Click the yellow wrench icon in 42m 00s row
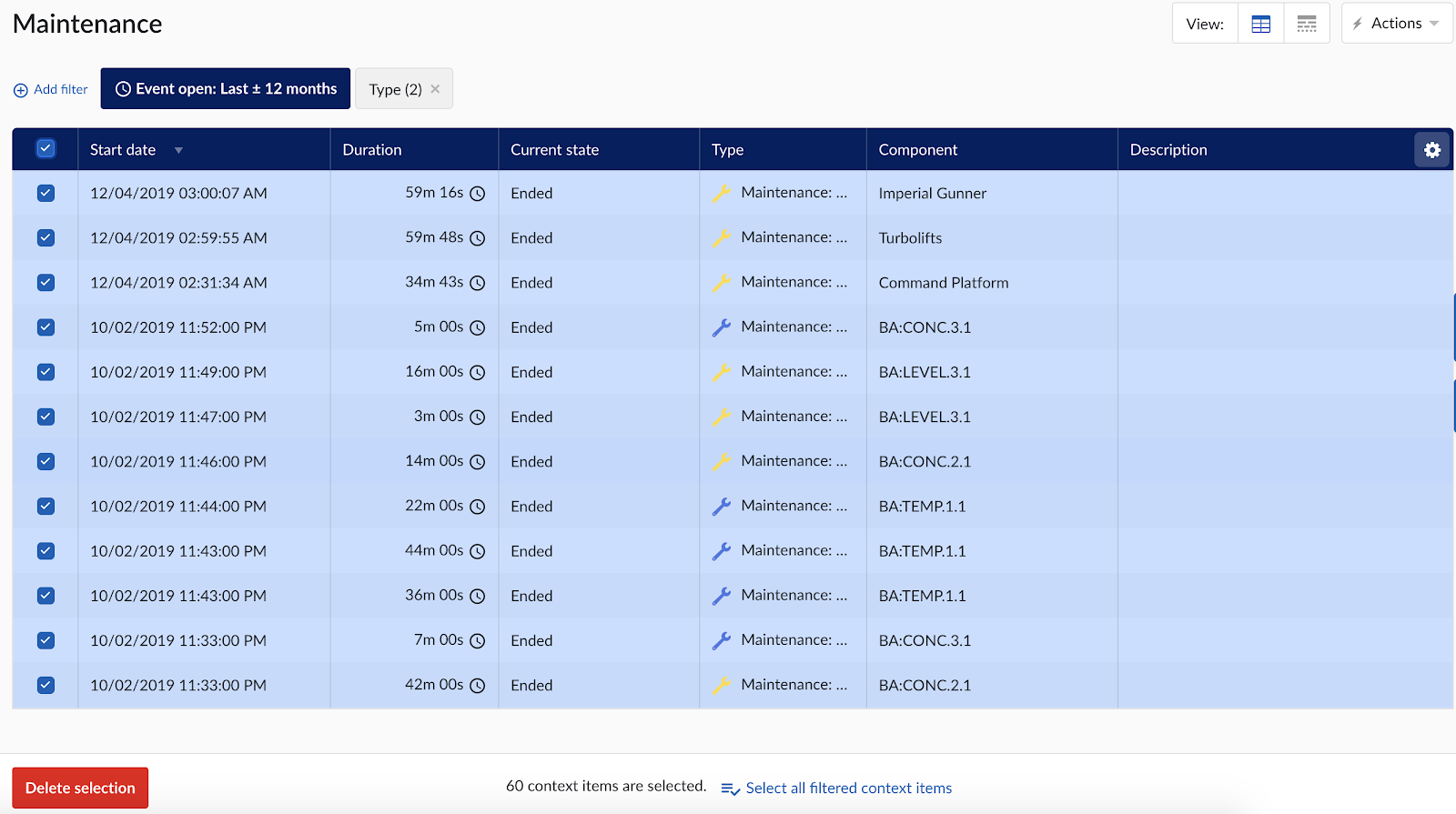This screenshot has width=1456, height=814. coord(722,685)
